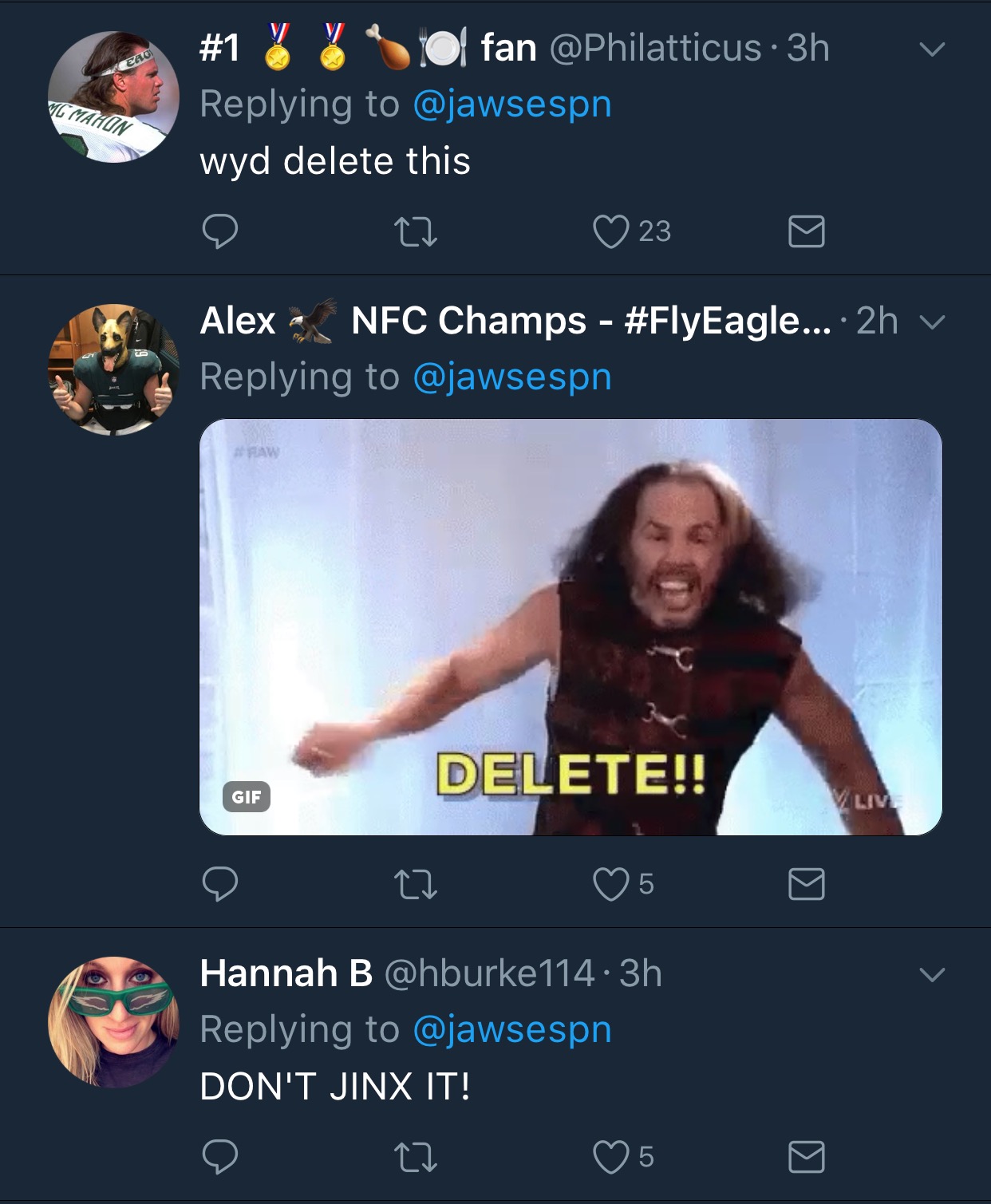
Task: Send Alex's GIF tweet via direct message
Action: click(x=806, y=884)
